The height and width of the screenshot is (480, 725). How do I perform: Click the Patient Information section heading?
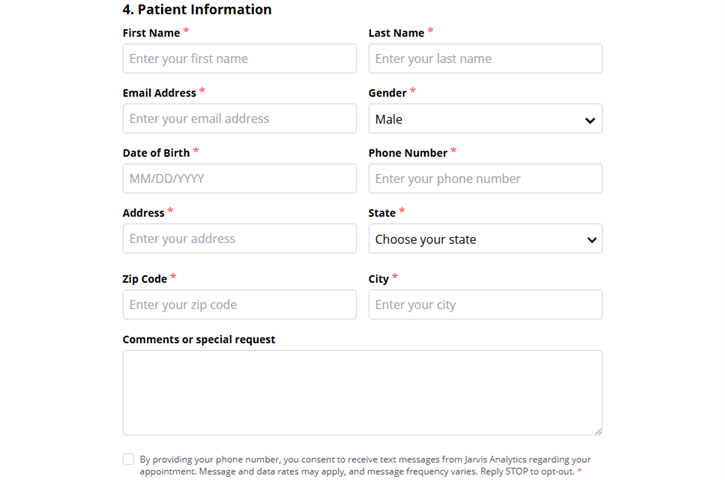(x=197, y=10)
